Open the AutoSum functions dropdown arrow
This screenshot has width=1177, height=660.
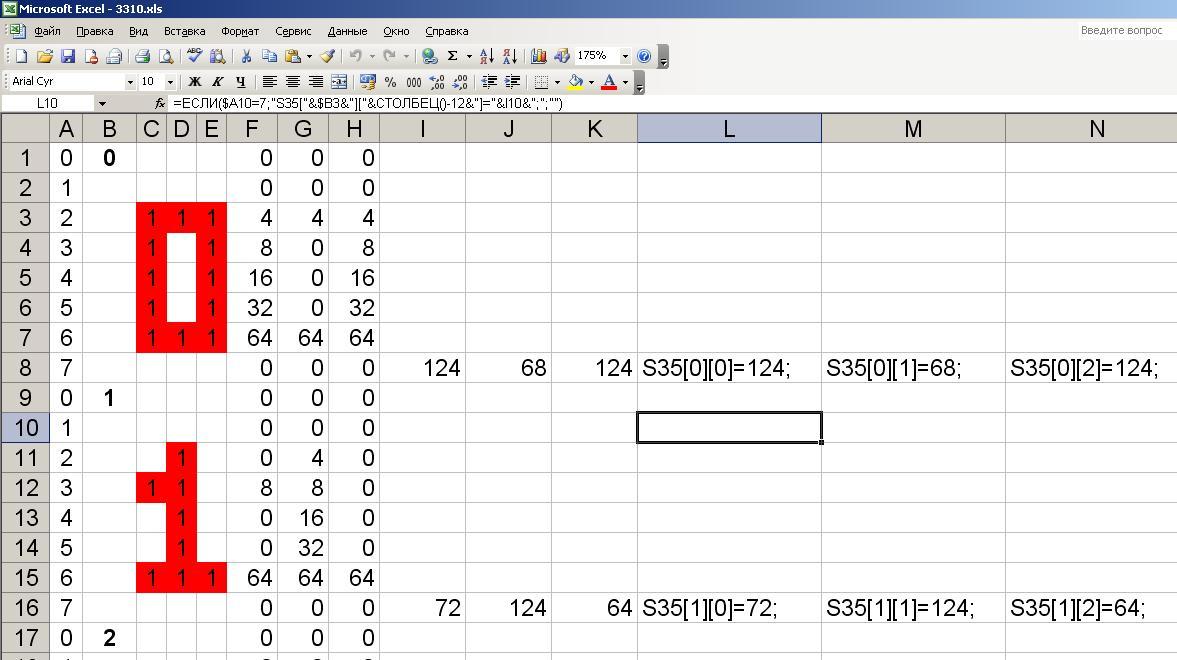469,56
